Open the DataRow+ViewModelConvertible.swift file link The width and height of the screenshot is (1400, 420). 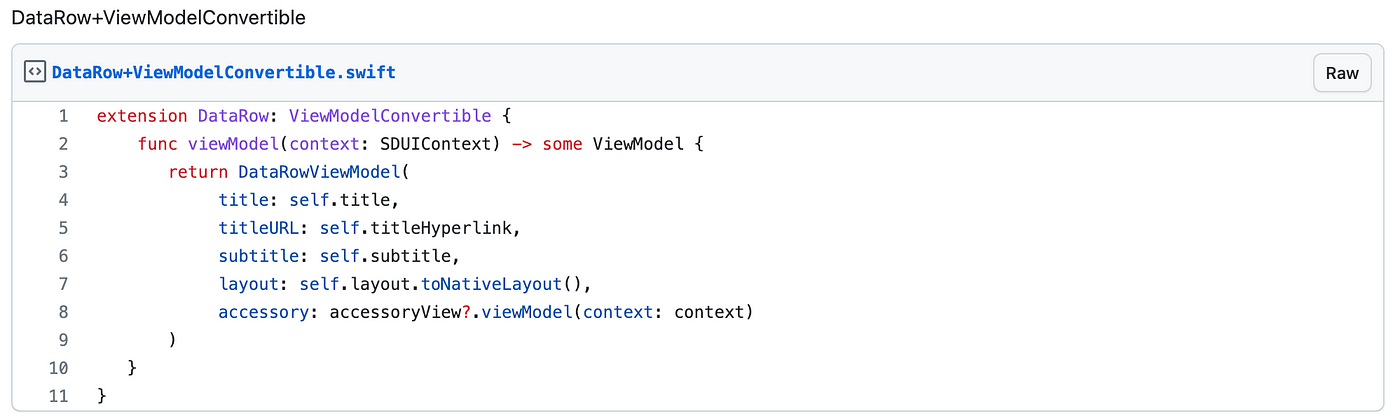point(223,72)
